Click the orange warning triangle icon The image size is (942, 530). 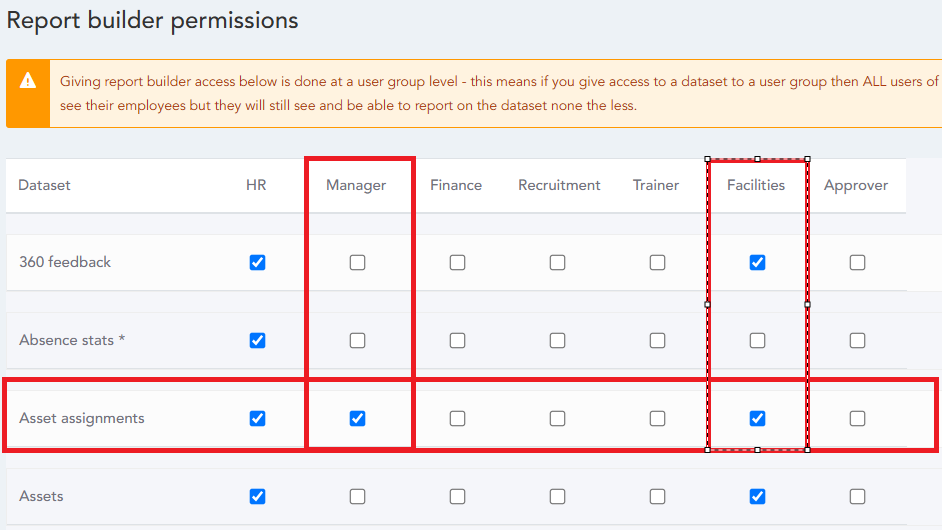click(28, 81)
